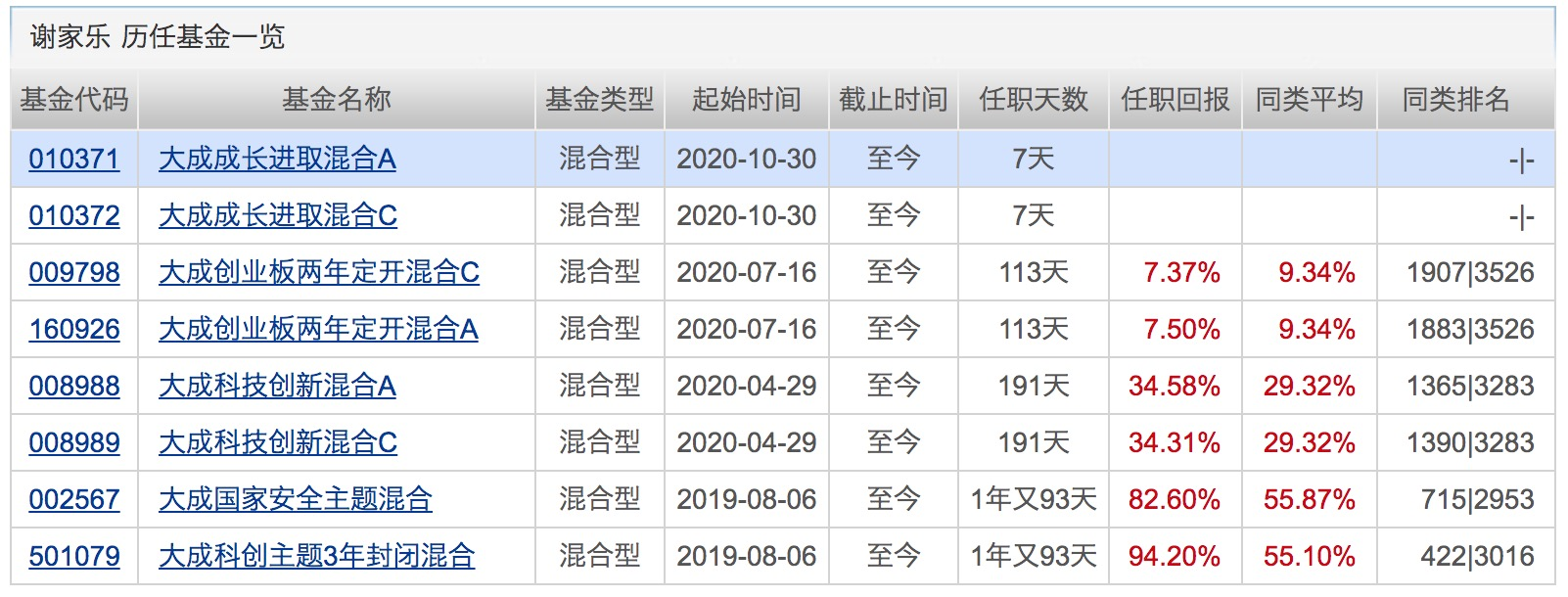
Task: Click the 基金名称 column header
Action: (x=337, y=100)
